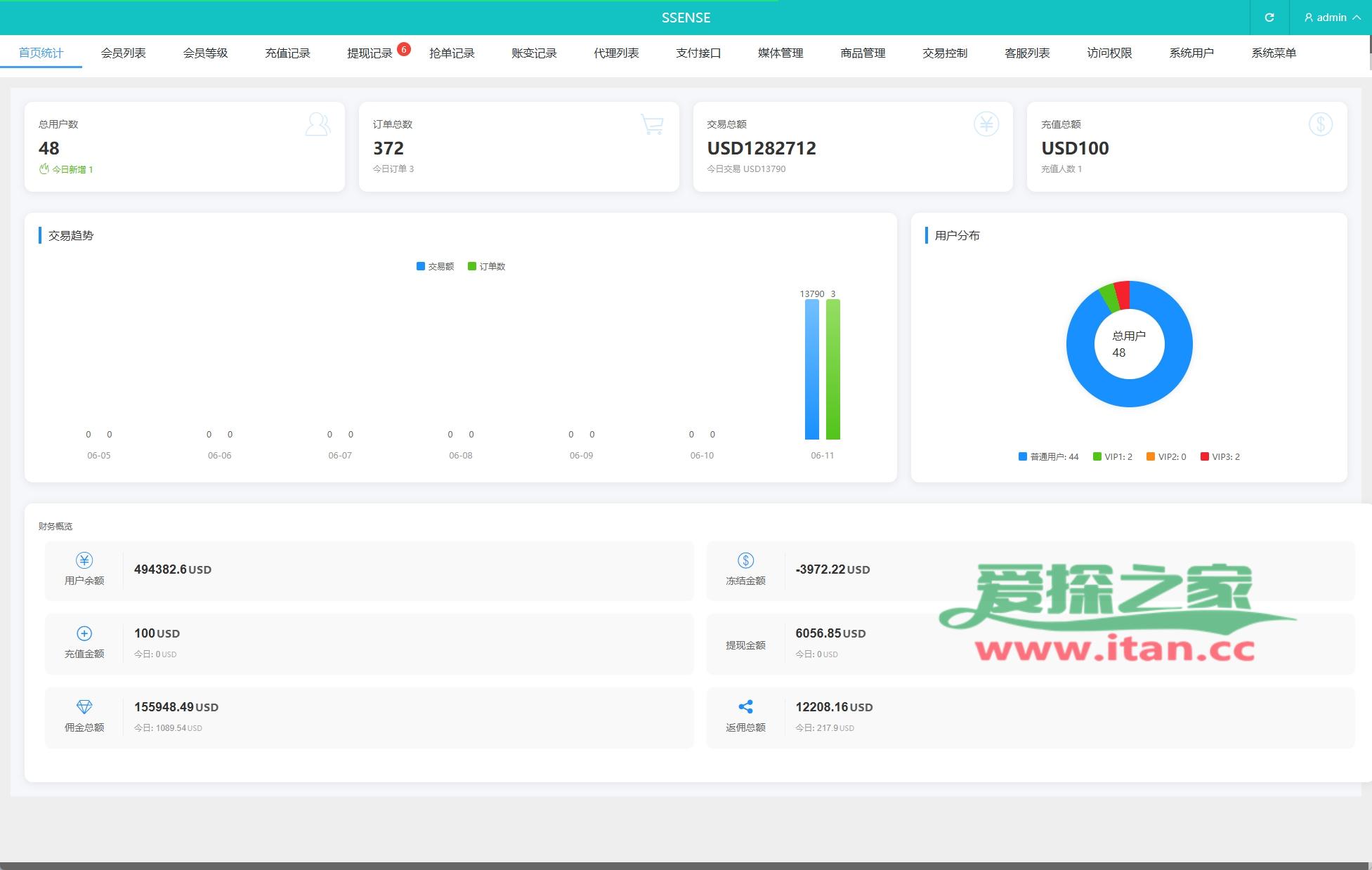Open the 媒体管理 tab
The width and height of the screenshot is (1372, 870).
(x=780, y=53)
